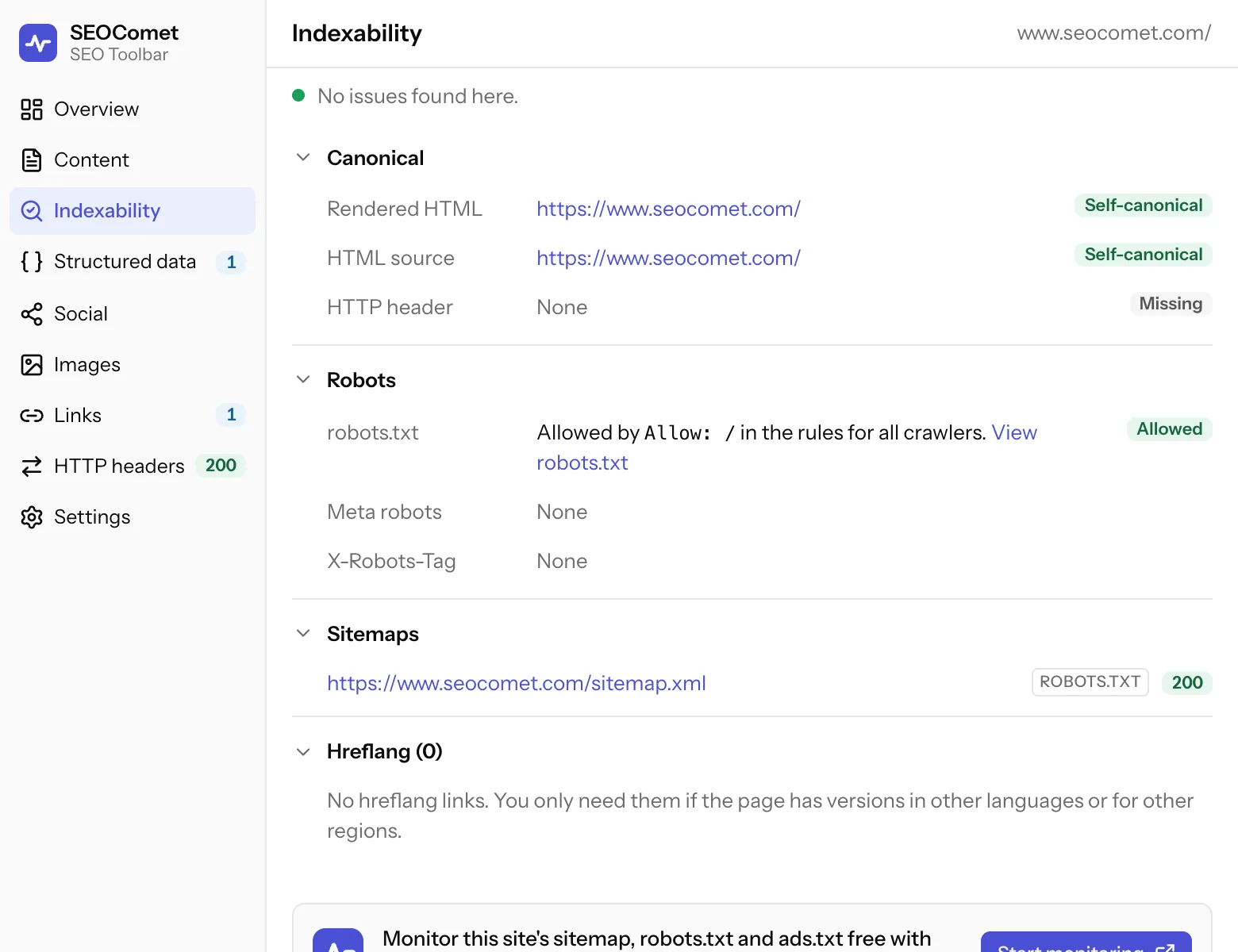The width and height of the screenshot is (1238, 952).
Task: Click the Images picture icon
Action: pos(32,365)
